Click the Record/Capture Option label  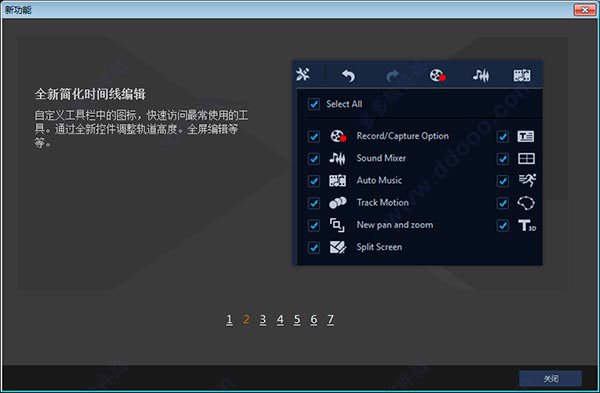(403, 136)
